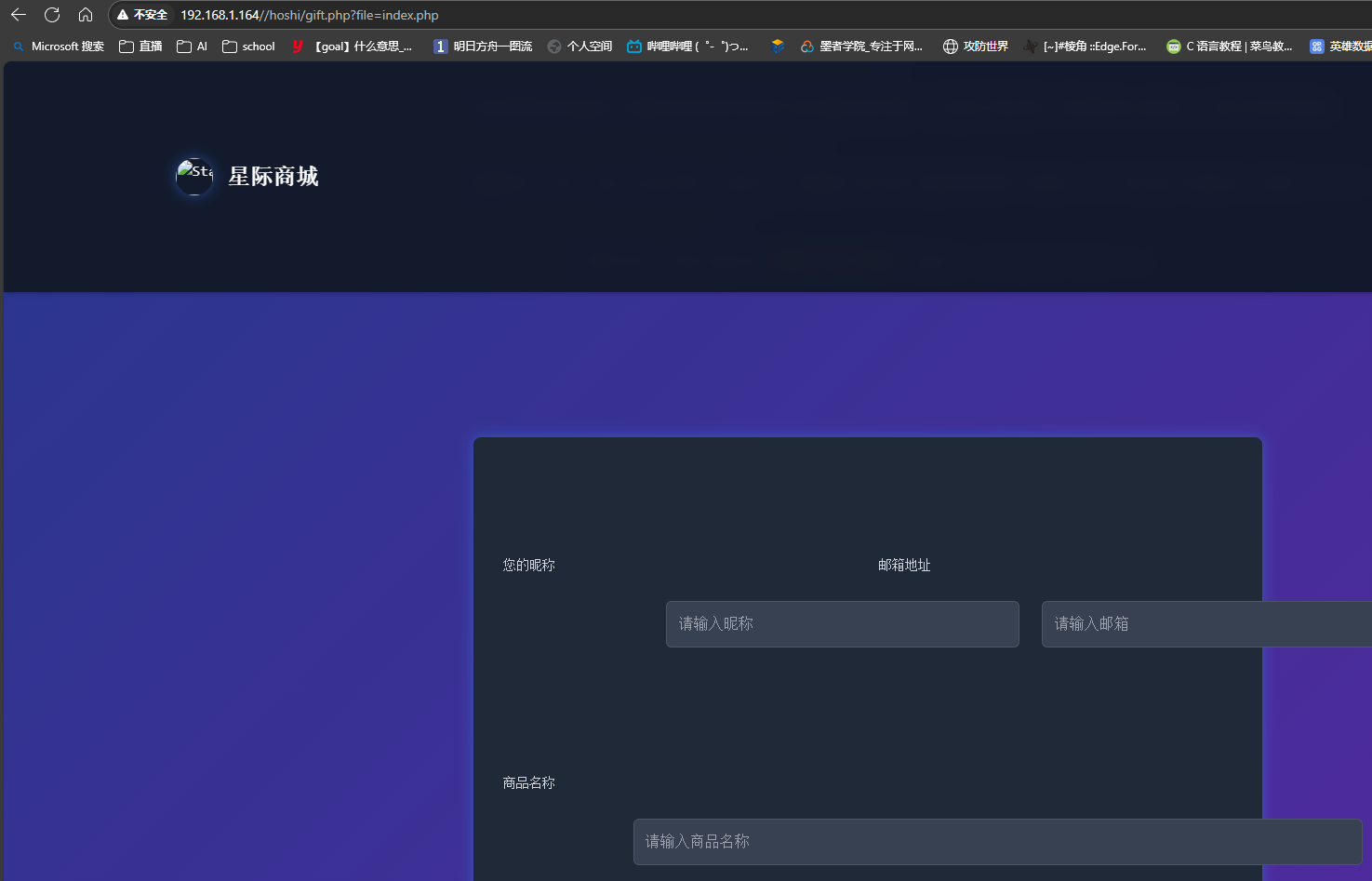The image size is (1372, 881).
Task: Click the 请输入昵称 input field
Action: [x=841, y=623]
